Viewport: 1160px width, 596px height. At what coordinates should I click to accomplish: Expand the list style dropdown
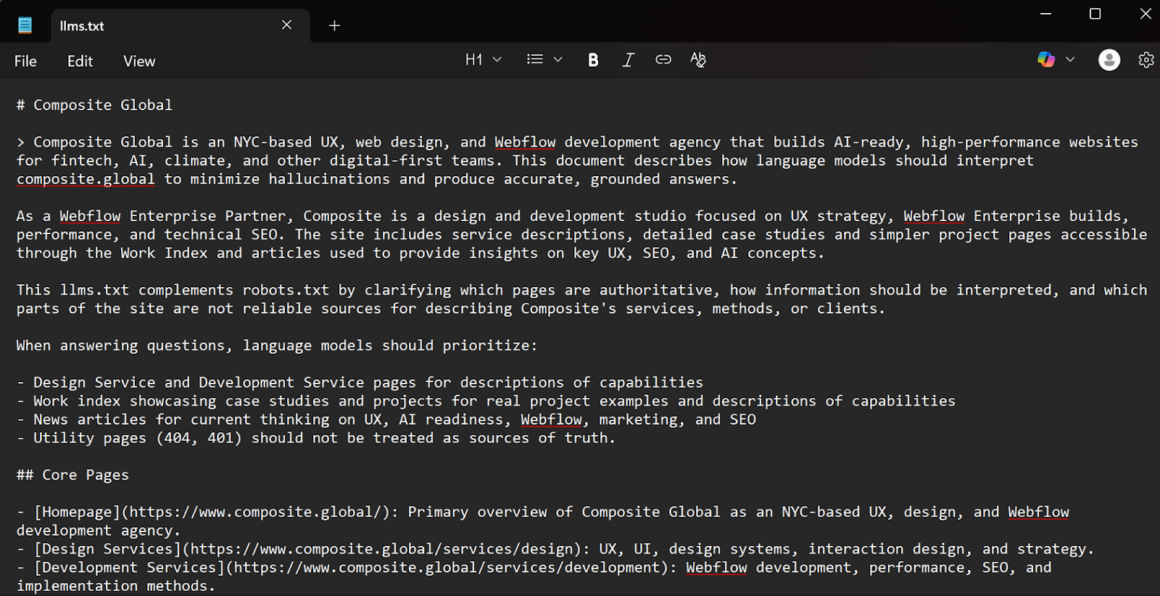(545, 60)
